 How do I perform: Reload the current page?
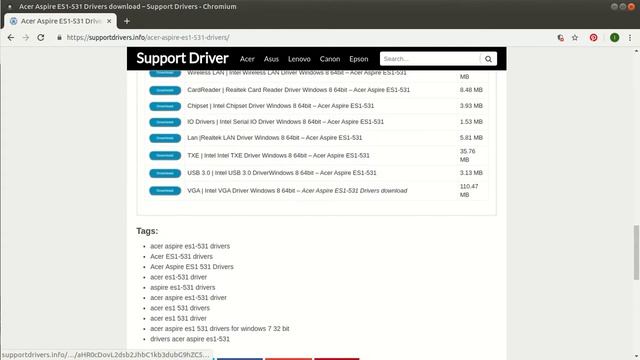pos(41,38)
